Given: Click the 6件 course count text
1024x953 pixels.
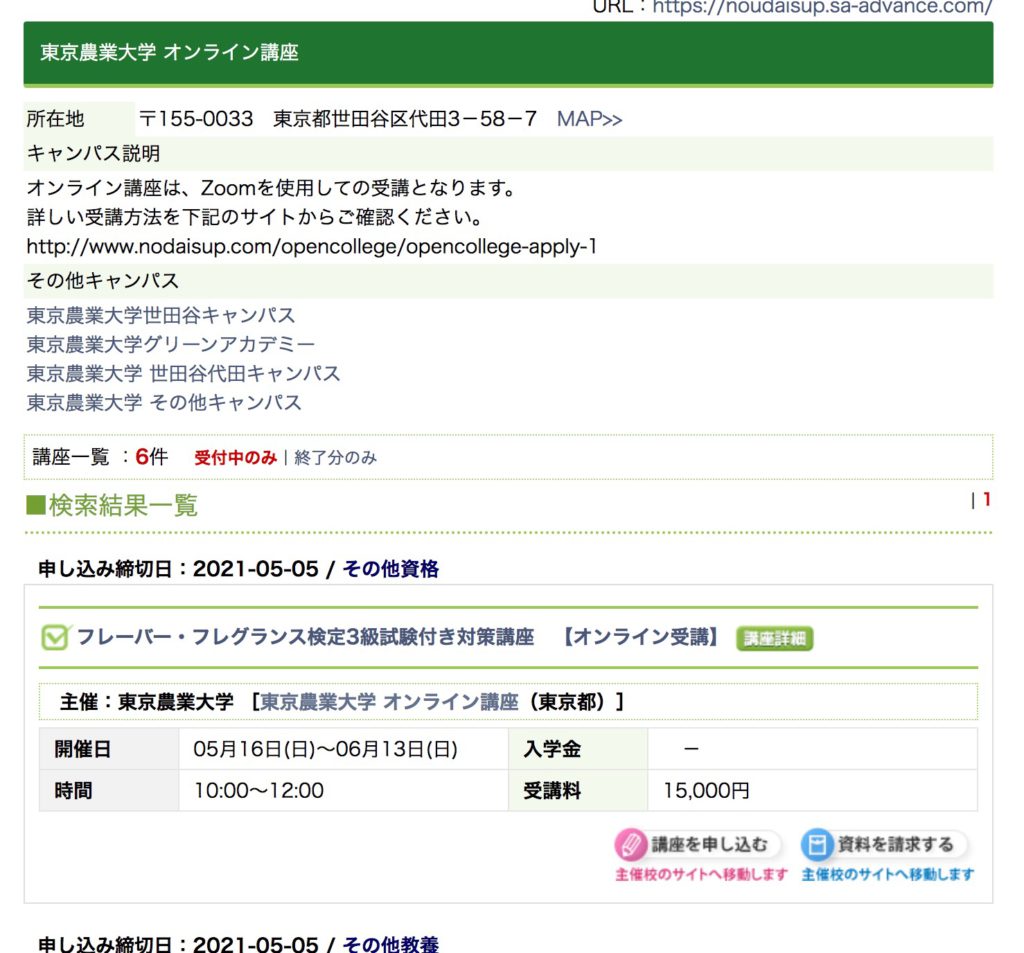Looking at the screenshot, I should [x=151, y=457].
